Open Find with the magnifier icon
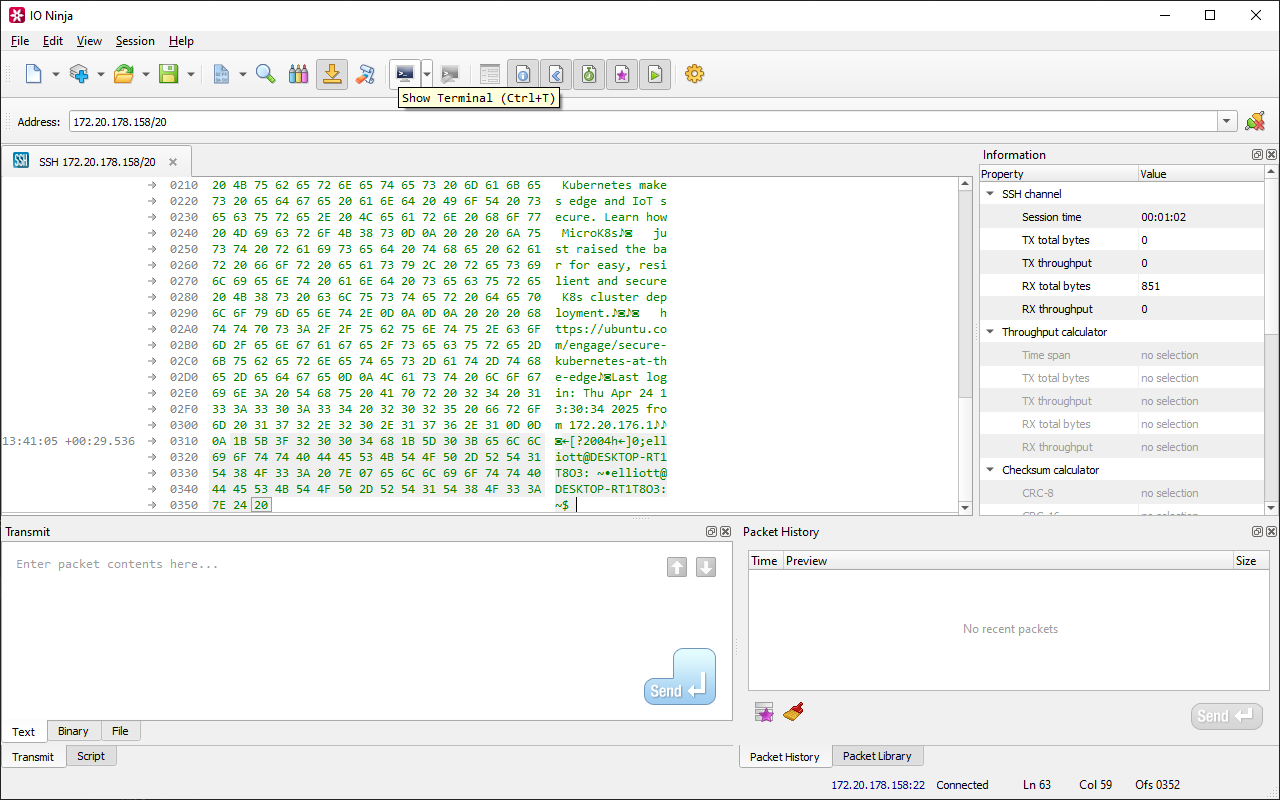 click(x=266, y=74)
